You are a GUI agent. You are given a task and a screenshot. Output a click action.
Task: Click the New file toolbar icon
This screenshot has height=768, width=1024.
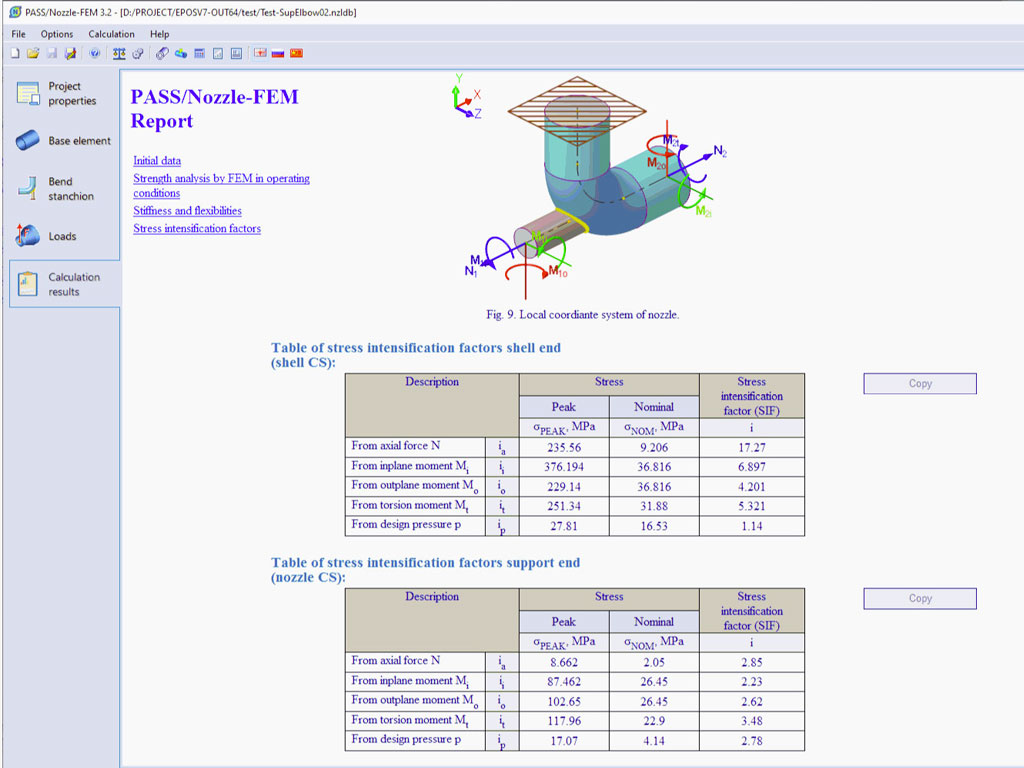pos(15,53)
